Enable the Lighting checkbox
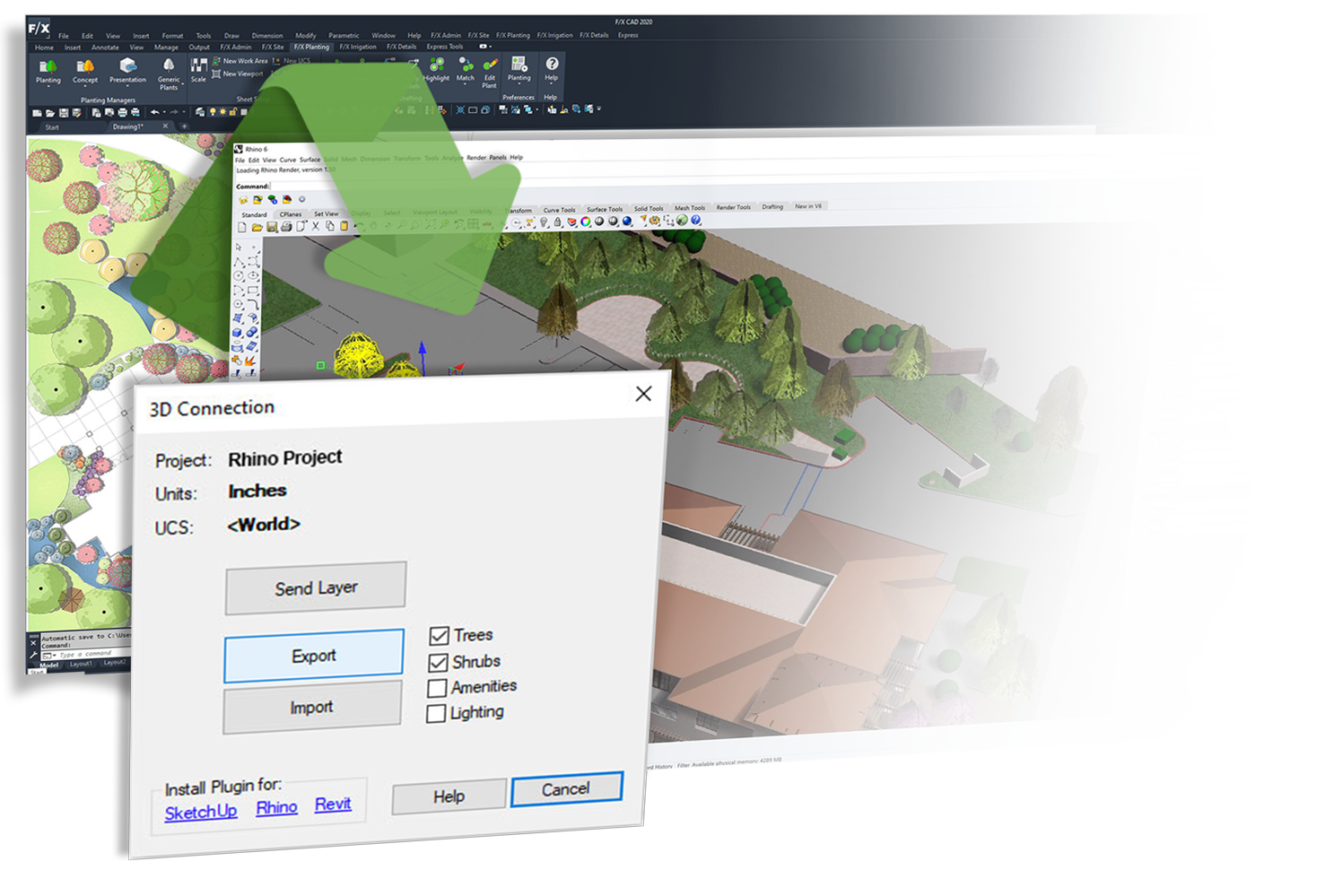Screen dimensions: 1334x896 pyautogui.click(x=436, y=714)
